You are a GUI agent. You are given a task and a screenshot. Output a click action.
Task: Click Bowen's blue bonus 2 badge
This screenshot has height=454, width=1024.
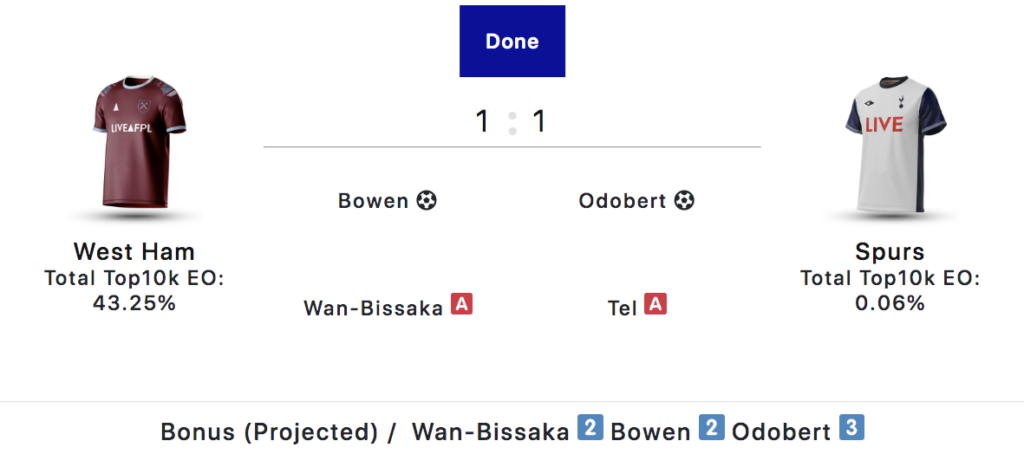click(x=710, y=429)
